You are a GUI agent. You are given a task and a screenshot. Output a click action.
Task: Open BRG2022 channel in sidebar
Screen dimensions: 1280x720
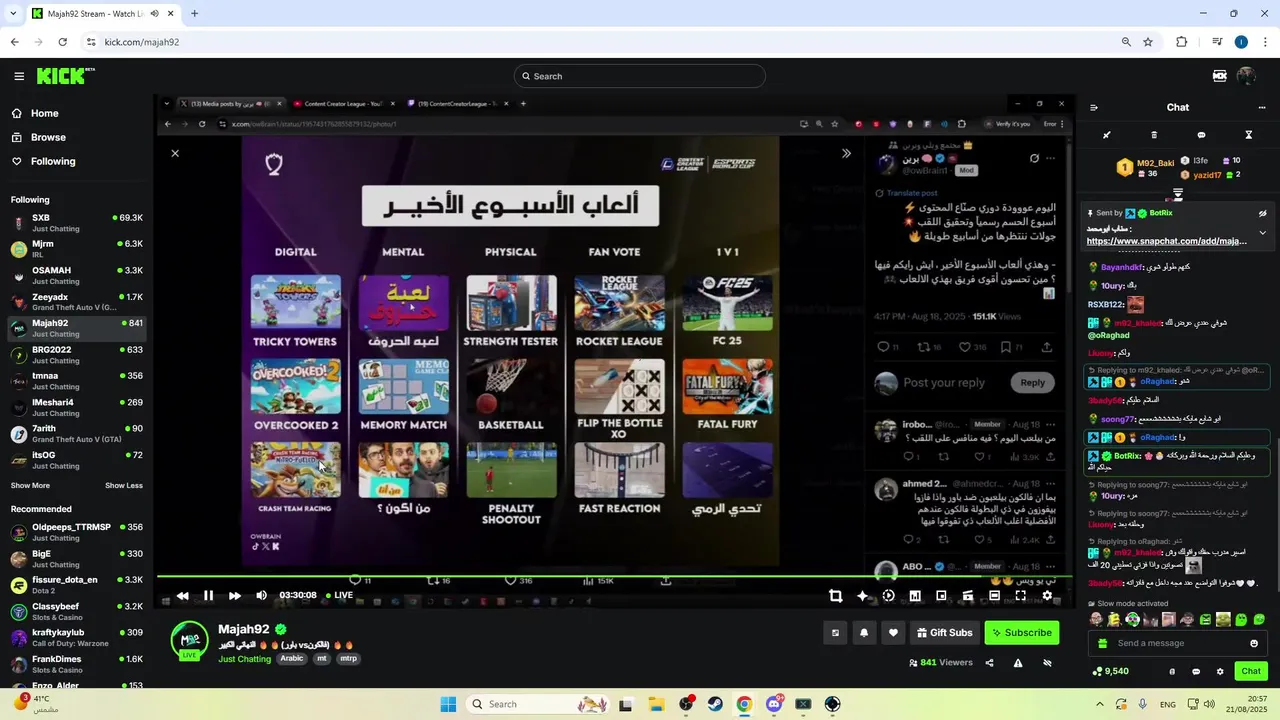coord(77,355)
